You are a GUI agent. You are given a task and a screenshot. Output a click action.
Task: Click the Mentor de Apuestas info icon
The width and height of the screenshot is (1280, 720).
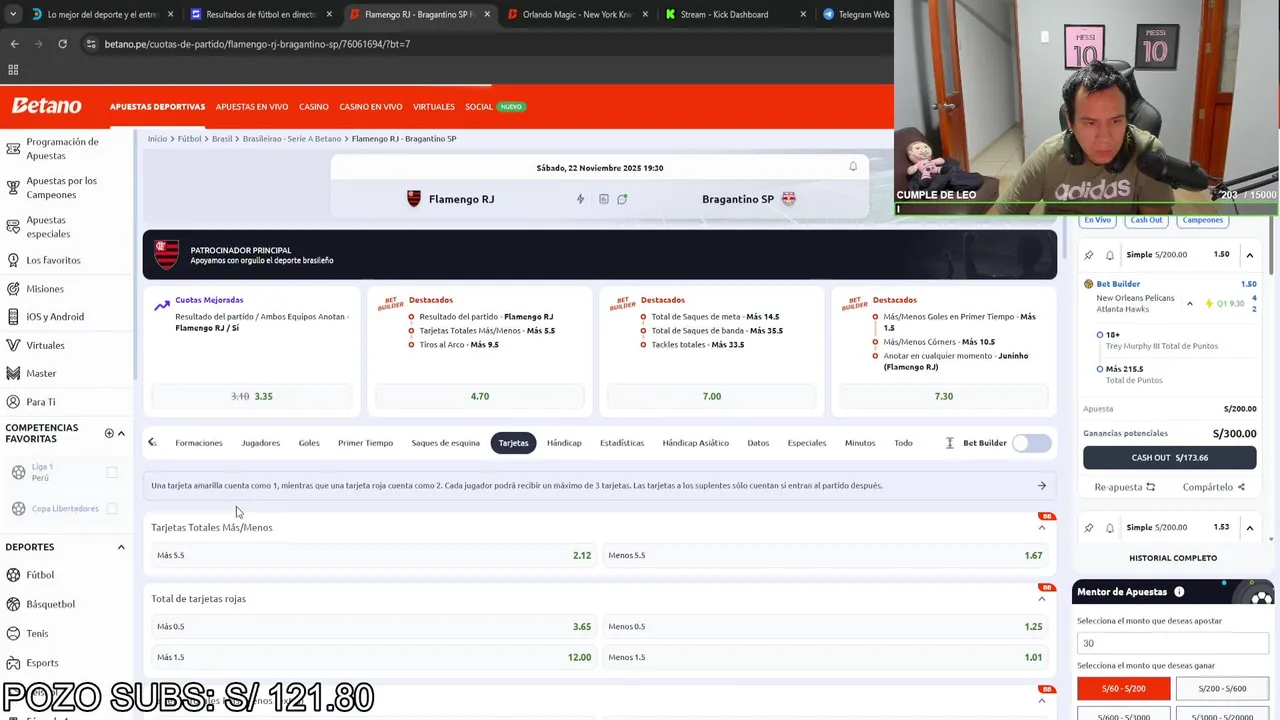coord(1179,592)
